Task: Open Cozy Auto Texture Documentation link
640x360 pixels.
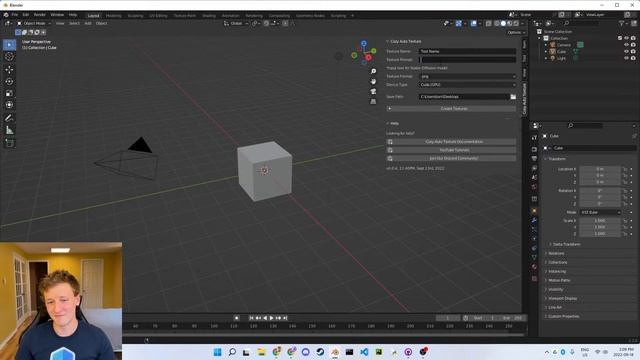Action: (x=451, y=142)
